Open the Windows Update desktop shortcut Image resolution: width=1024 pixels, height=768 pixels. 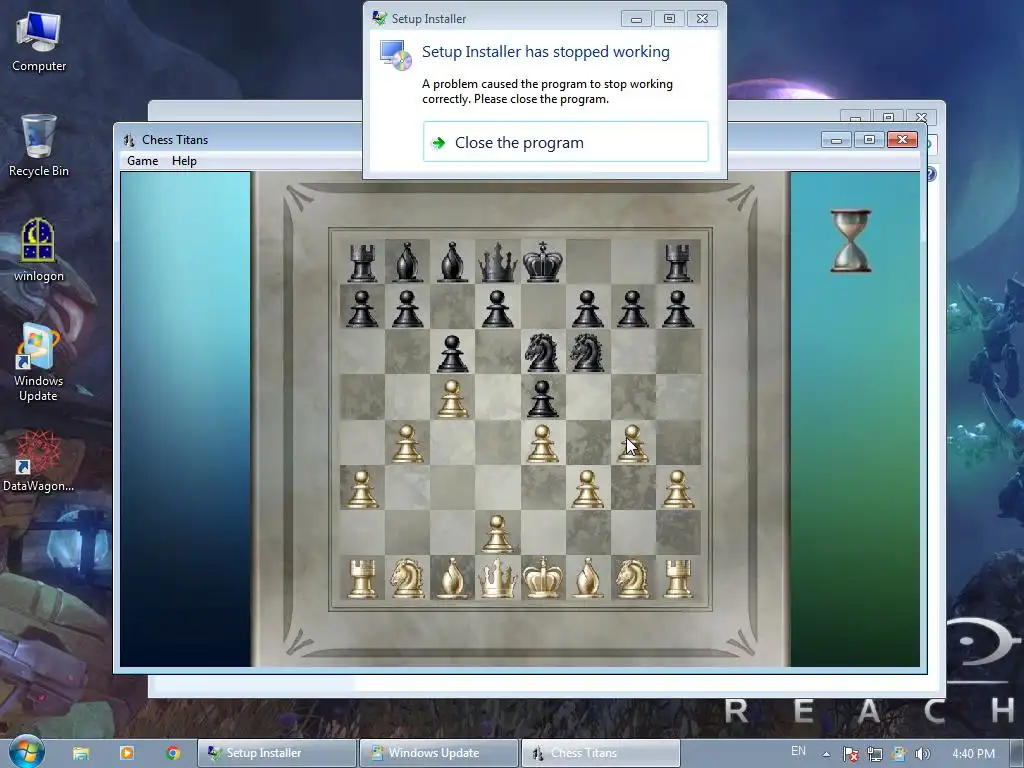(39, 363)
